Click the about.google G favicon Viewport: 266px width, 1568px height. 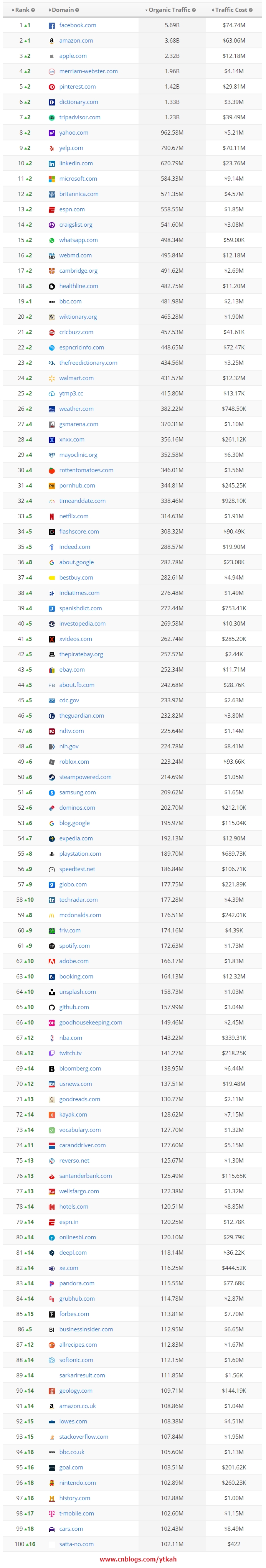52,562
